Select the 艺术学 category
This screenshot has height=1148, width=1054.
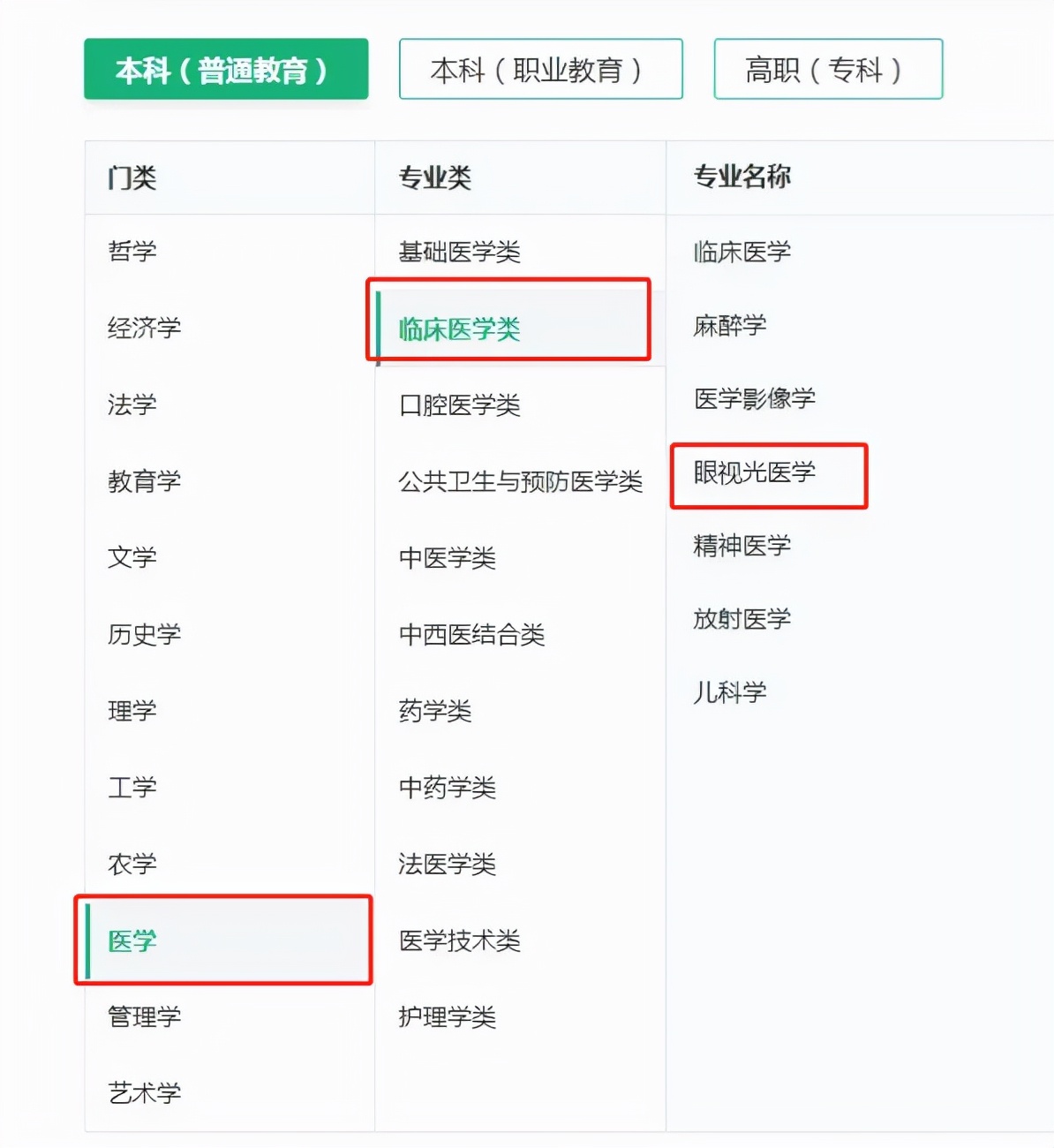tap(144, 1093)
